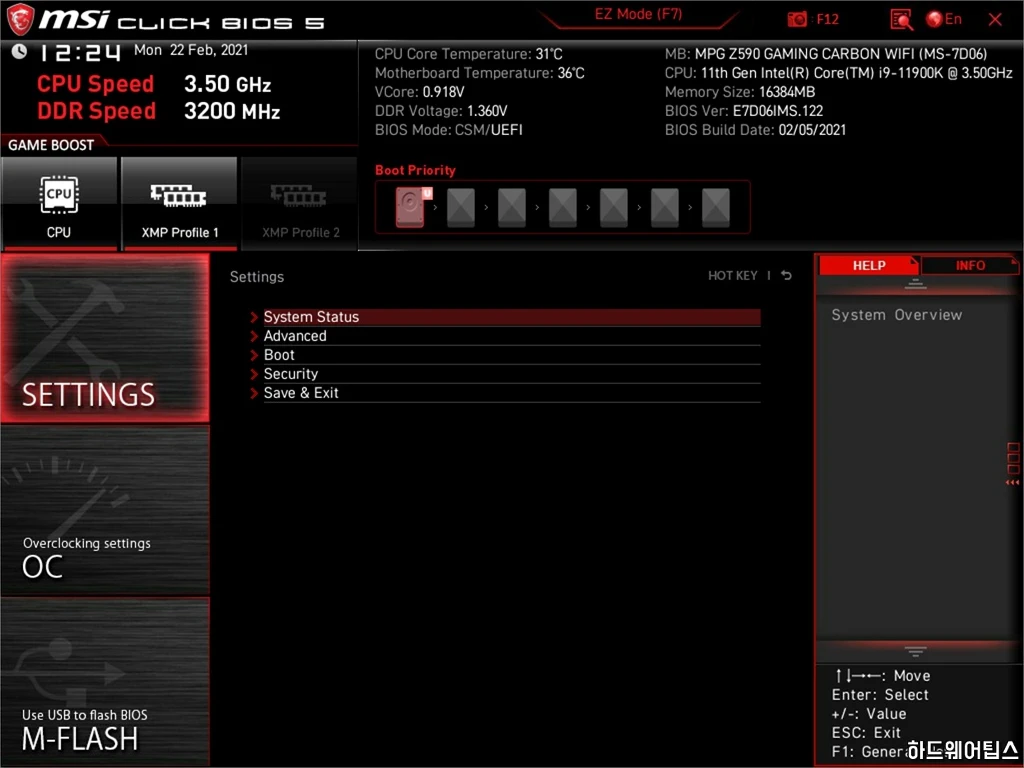
Task: Open the OC overclocking settings tile
Action: click(105, 510)
